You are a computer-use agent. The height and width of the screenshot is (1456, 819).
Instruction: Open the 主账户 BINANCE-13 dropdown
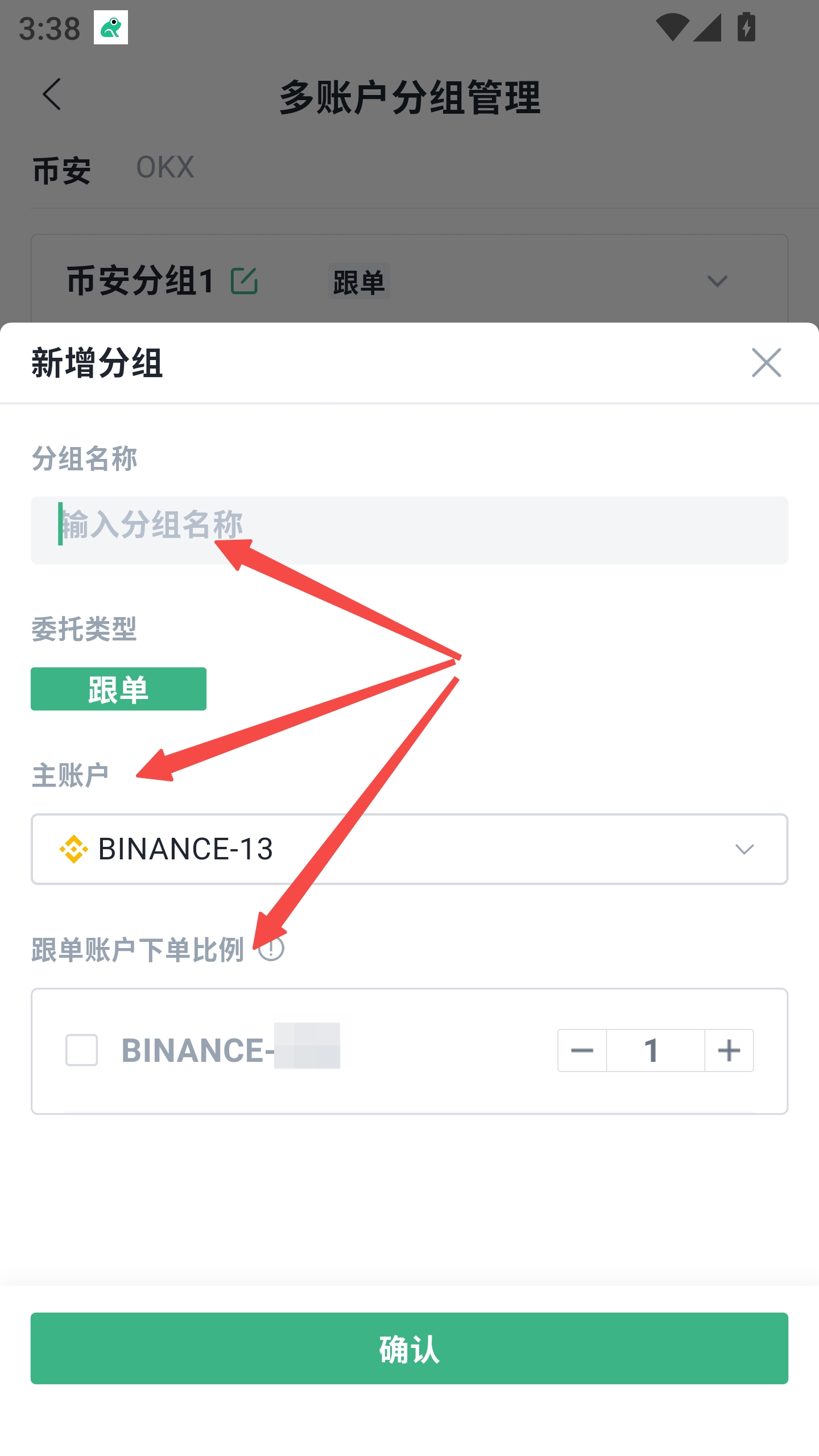point(409,849)
